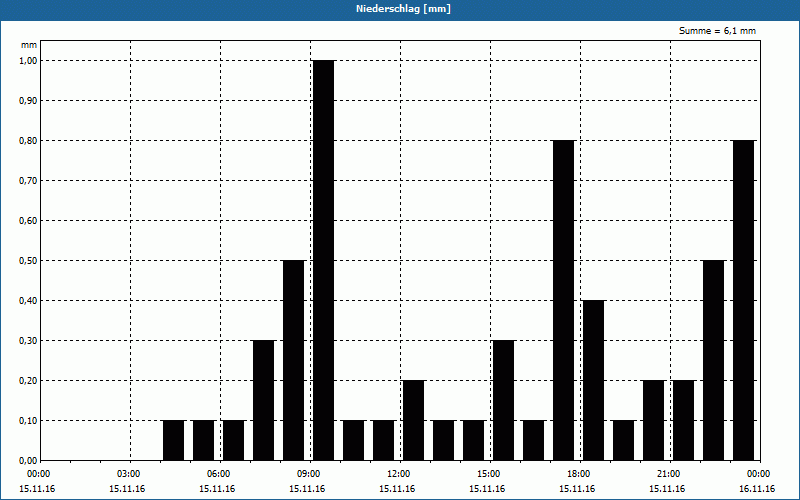Viewport: 800px width, 500px height.
Task: Click the final 0,80 mm bar ending at midnight
Action: click(743, 300)
